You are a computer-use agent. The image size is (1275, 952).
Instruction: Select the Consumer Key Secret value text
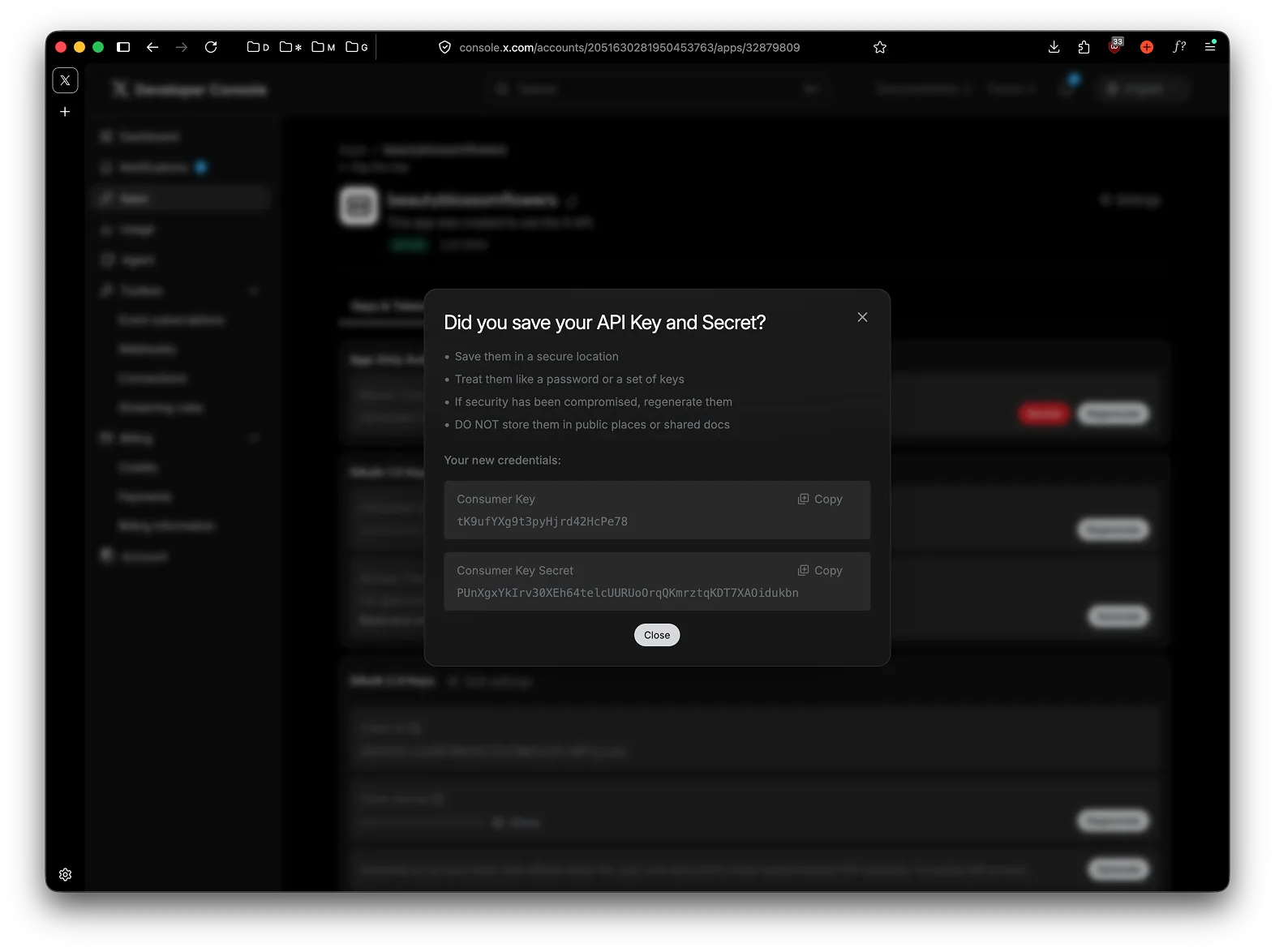click(x=628, y=593)
